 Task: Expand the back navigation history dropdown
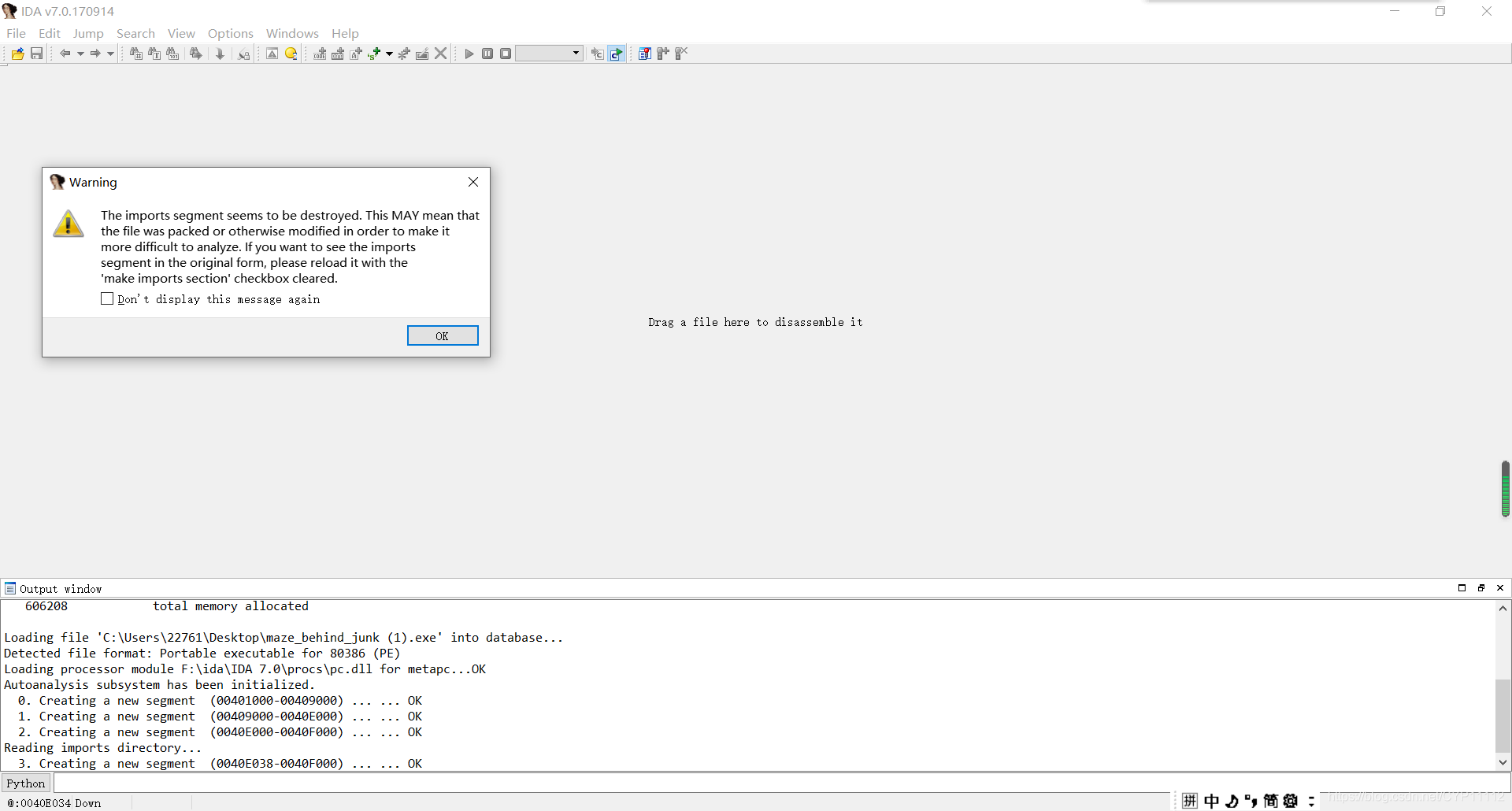pyautogui.click(x=80, y=54)
